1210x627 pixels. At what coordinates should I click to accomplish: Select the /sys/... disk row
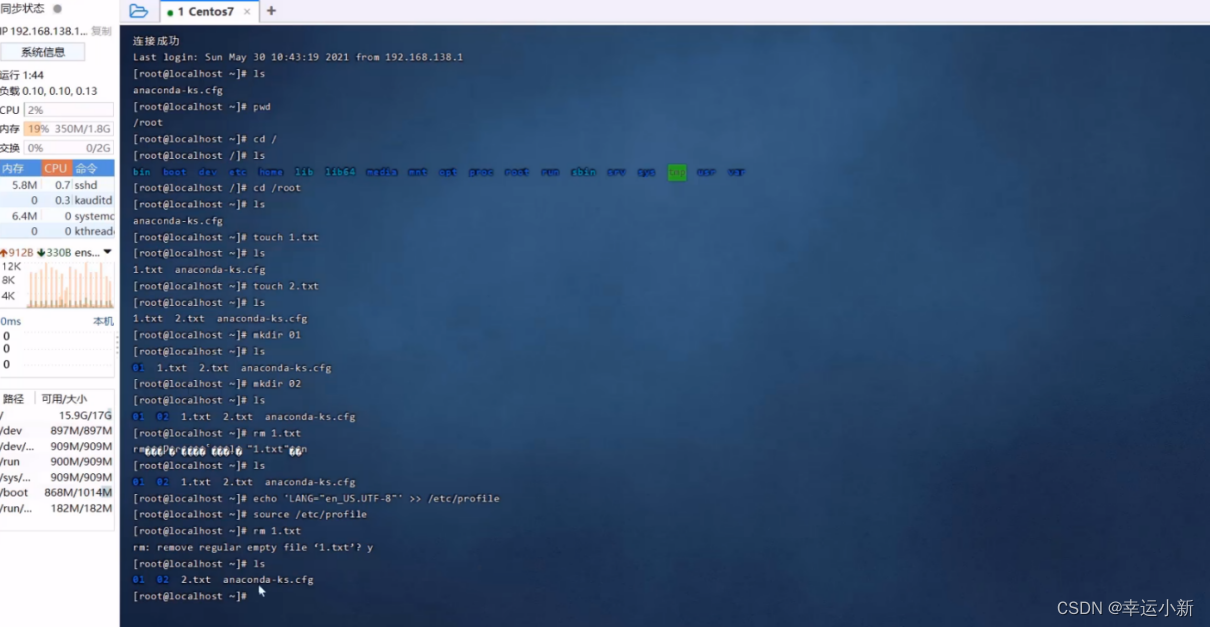(57, 477)
